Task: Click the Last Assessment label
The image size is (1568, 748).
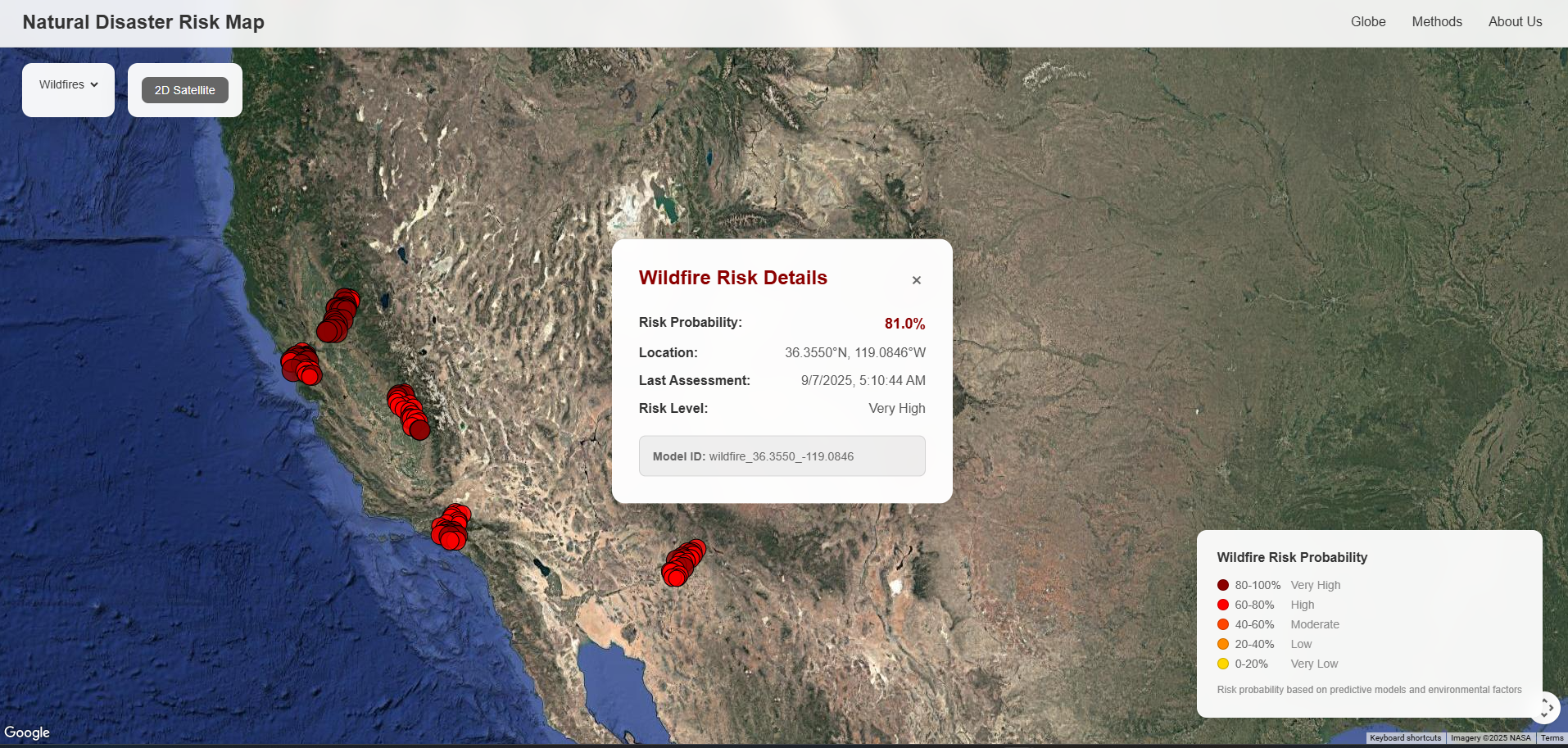Action: [695, 381]
